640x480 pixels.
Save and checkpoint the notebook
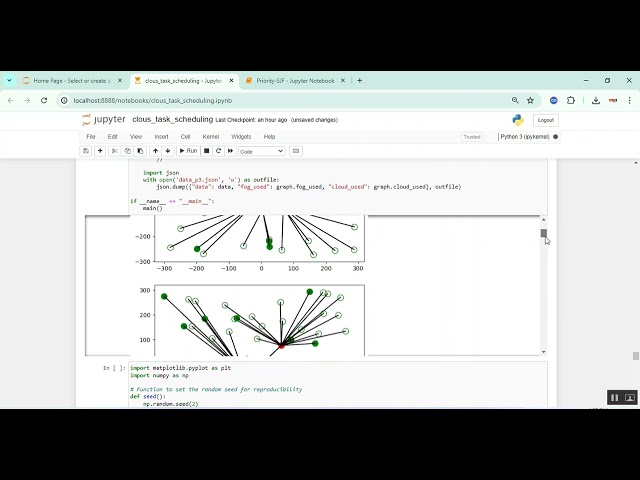click(86, 151)
